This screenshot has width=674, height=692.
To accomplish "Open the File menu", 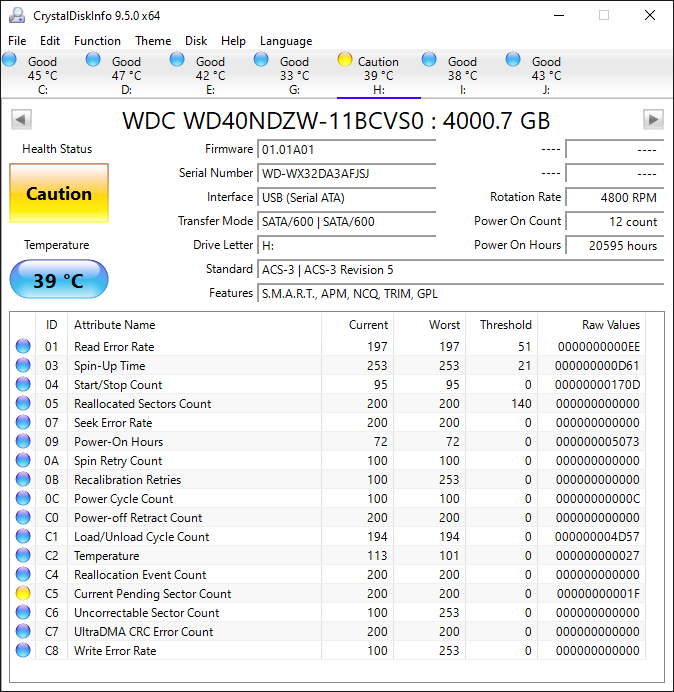I will pyautogui.click(x=17, y=41).
